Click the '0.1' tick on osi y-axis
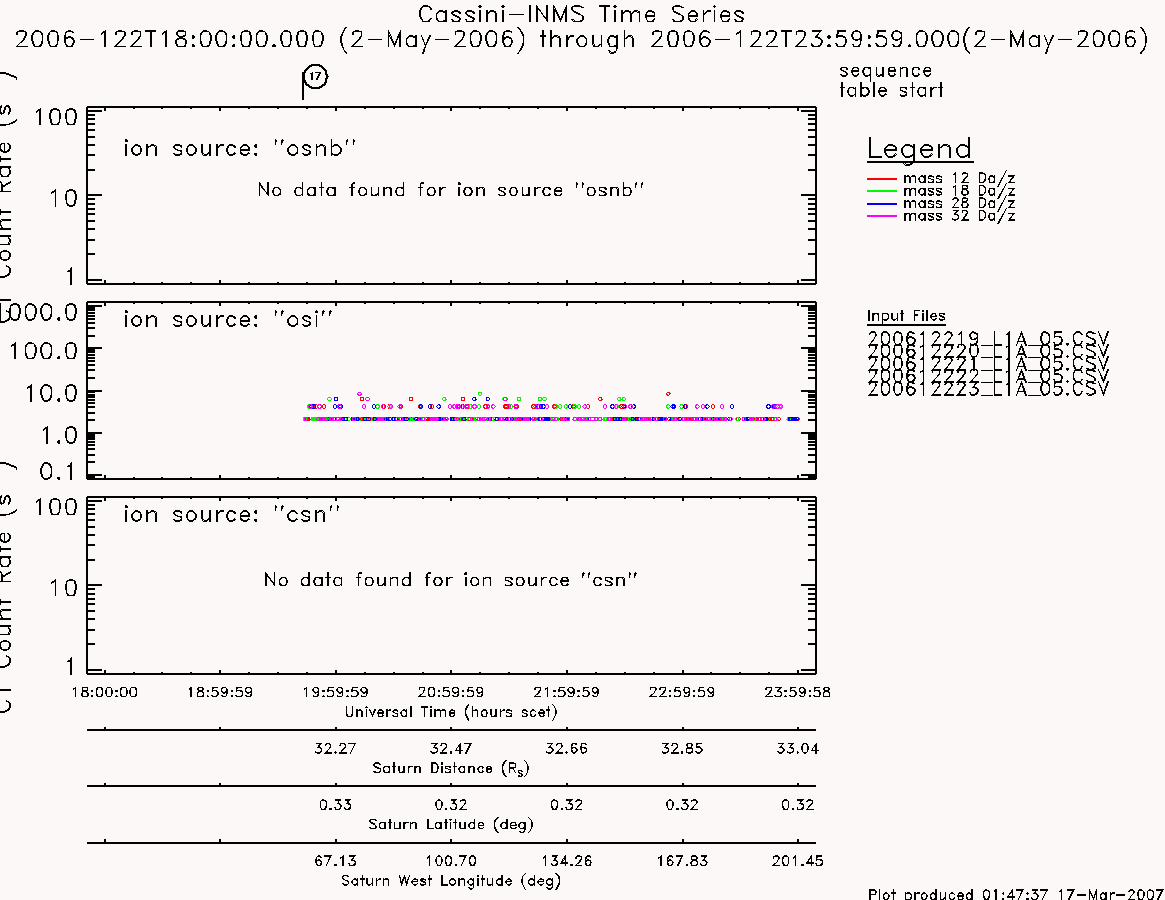 tap(57, 470)
